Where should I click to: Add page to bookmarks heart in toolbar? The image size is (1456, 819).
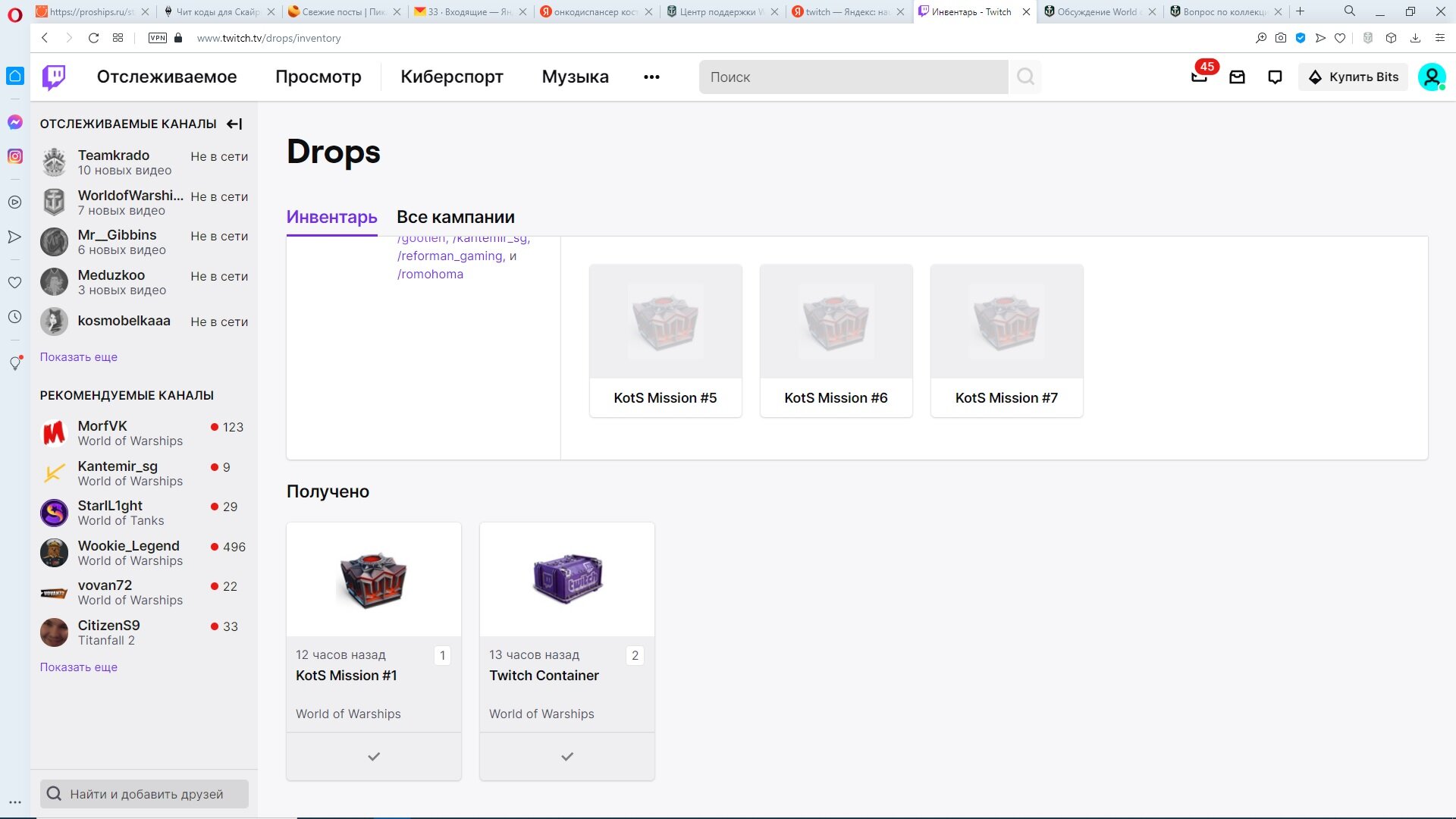point(1340,38)
